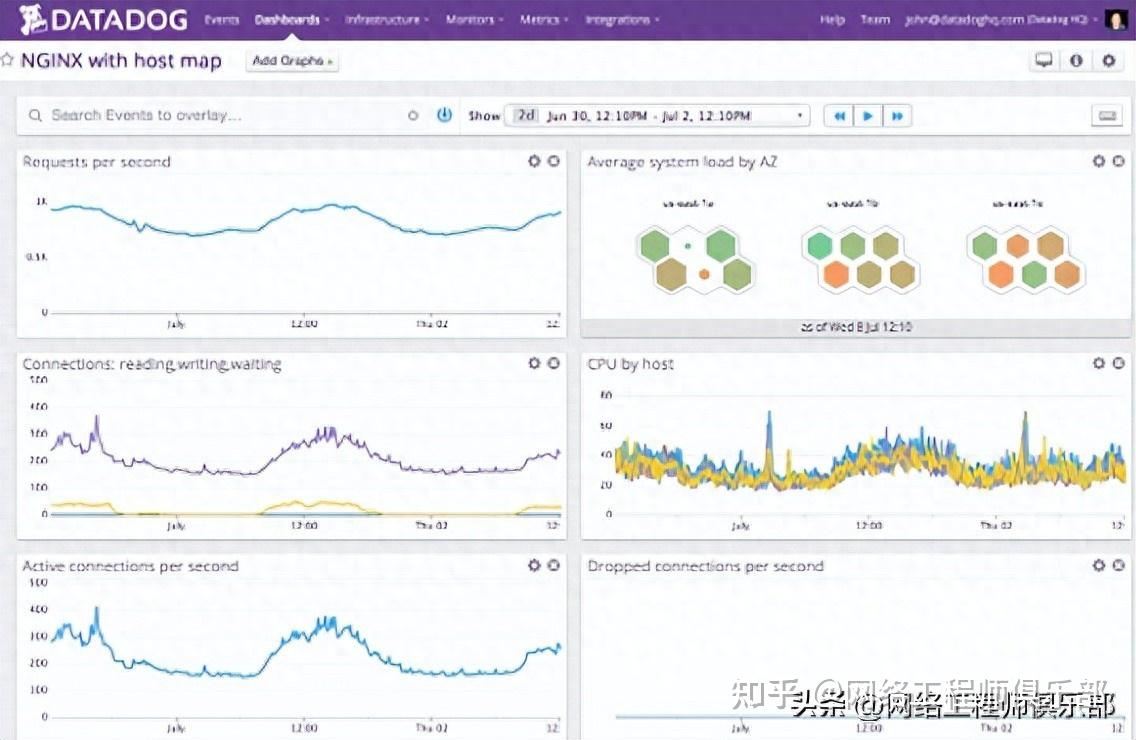Open settings for Connections reading writing waiting graph

[x=535, y=363]
